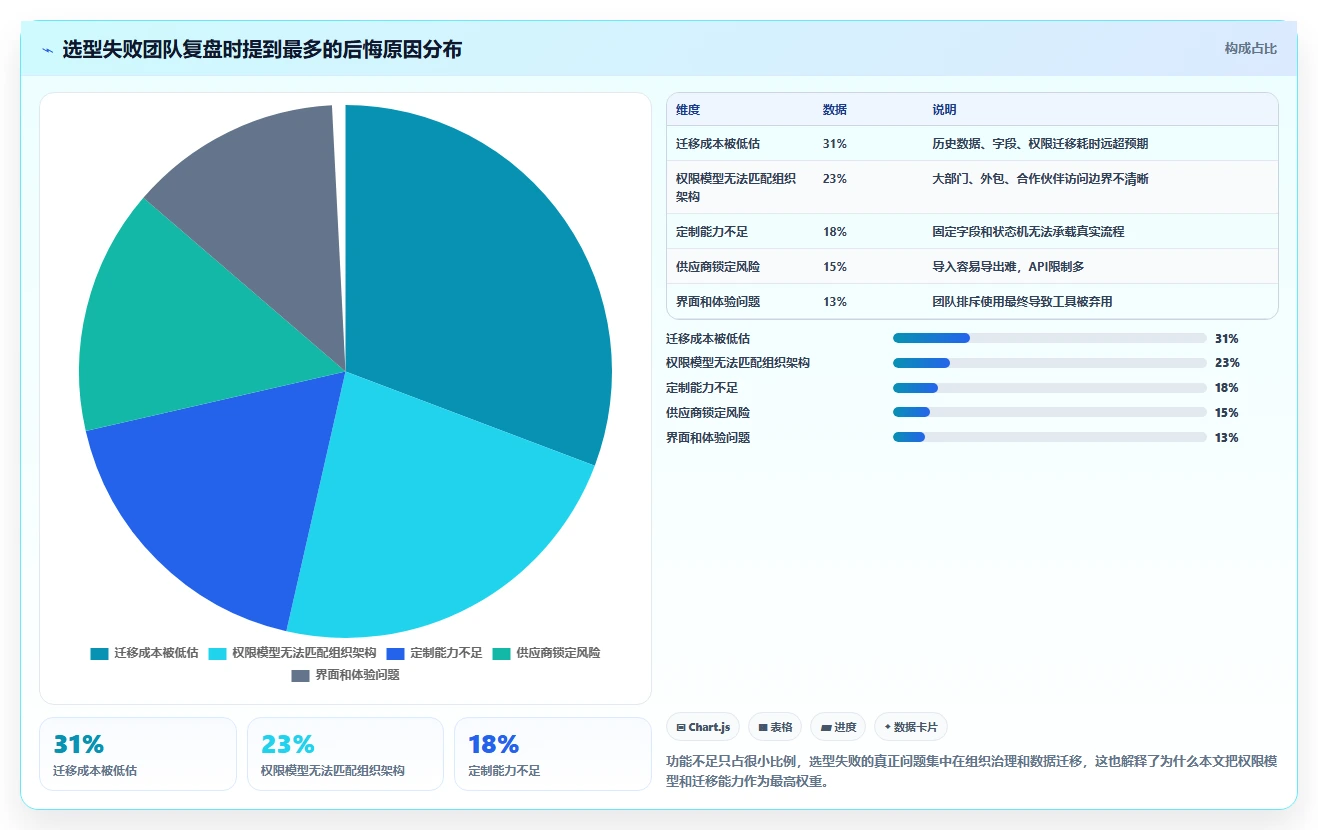
Task: Click the 维度 table column header
Action: tap(688, 110)
